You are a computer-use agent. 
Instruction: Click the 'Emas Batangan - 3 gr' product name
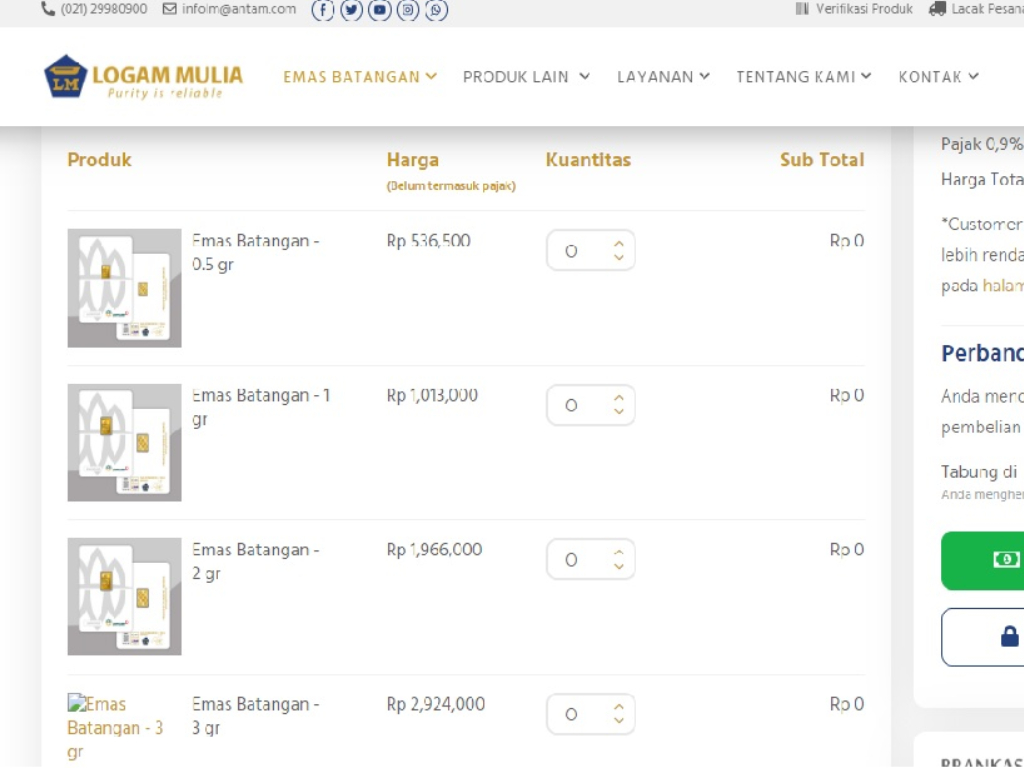coord(255,716)
